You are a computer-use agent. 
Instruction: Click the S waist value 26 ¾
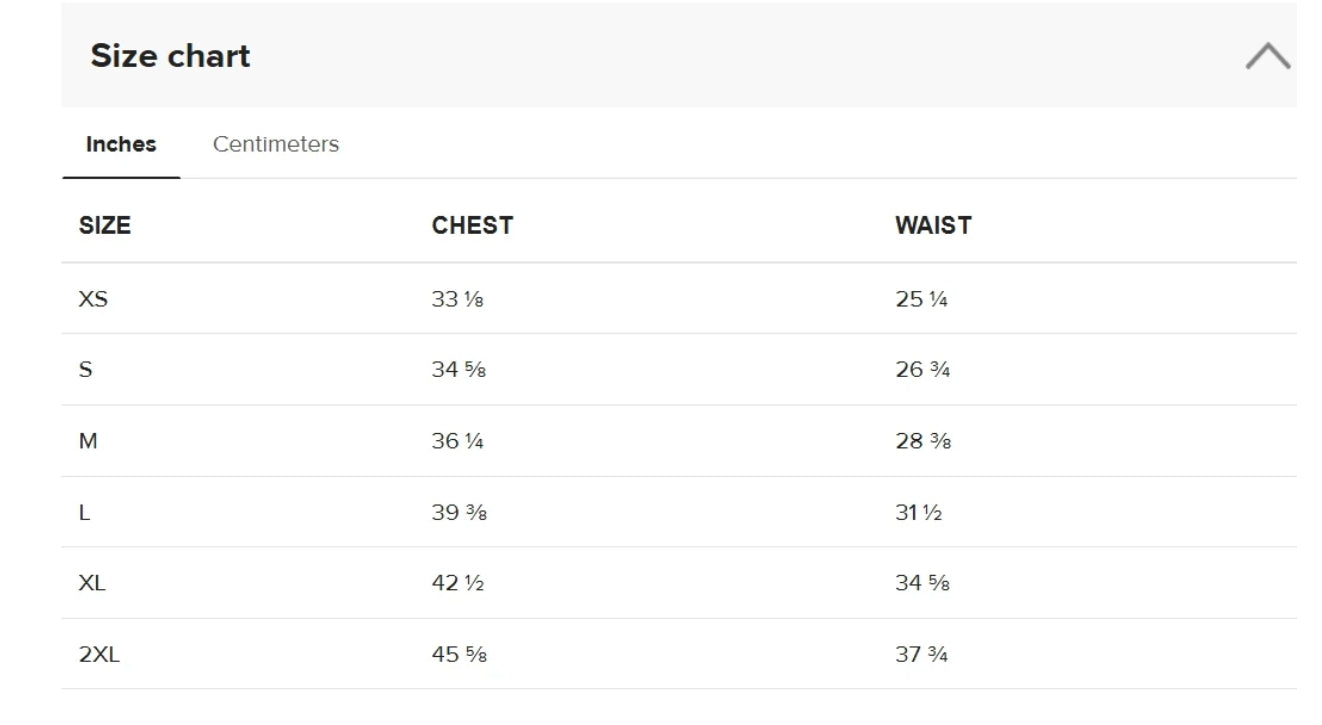point(923,370)
